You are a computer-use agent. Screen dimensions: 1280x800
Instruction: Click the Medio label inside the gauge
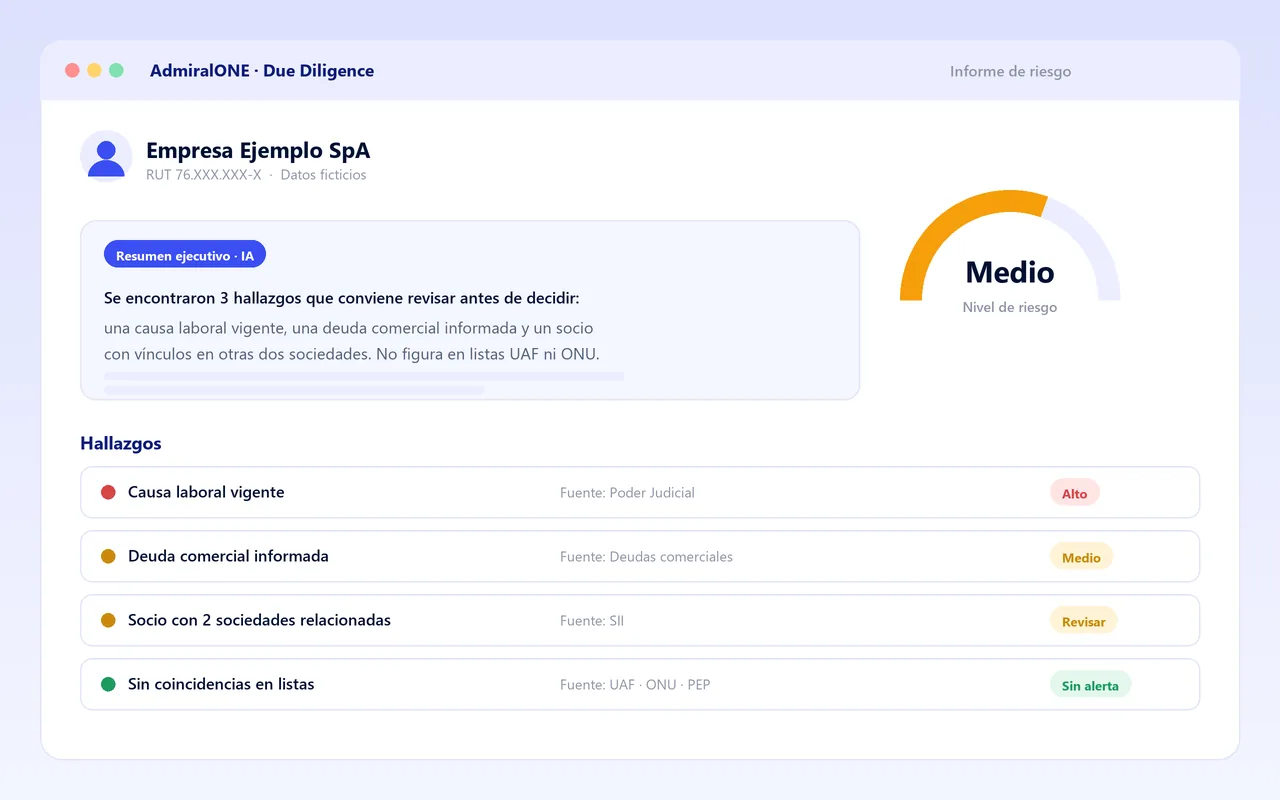[x=1010, y=272]
